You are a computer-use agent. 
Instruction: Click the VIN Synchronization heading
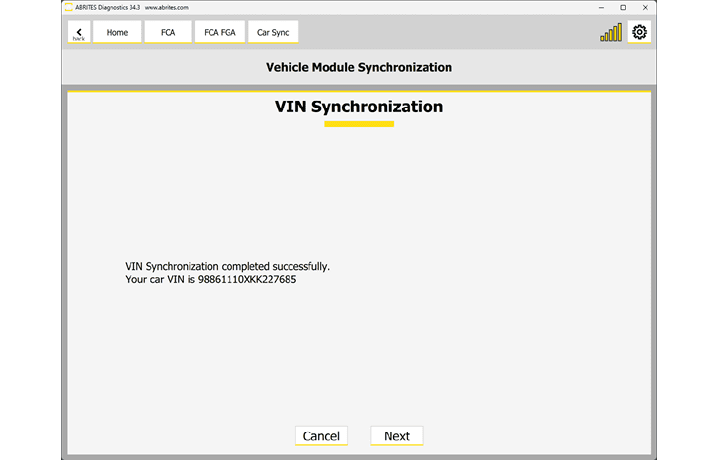point(358,106)
